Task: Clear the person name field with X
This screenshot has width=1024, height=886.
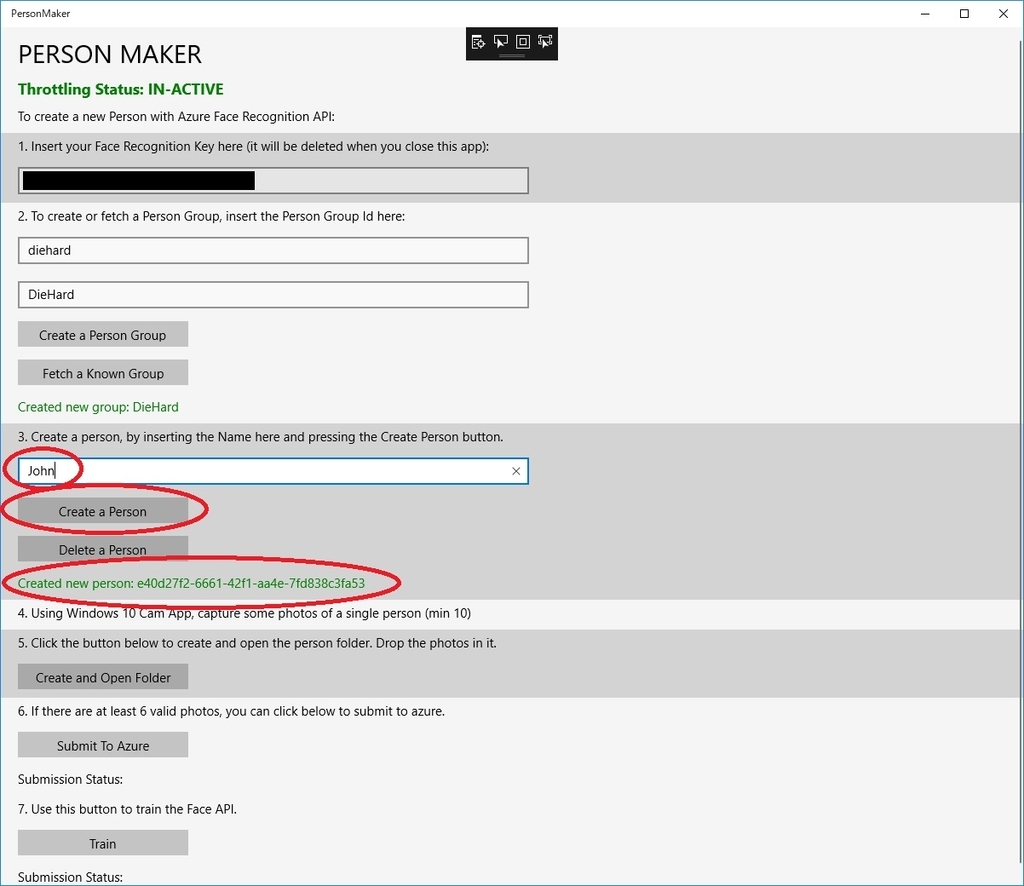Action: click(516, 471)
